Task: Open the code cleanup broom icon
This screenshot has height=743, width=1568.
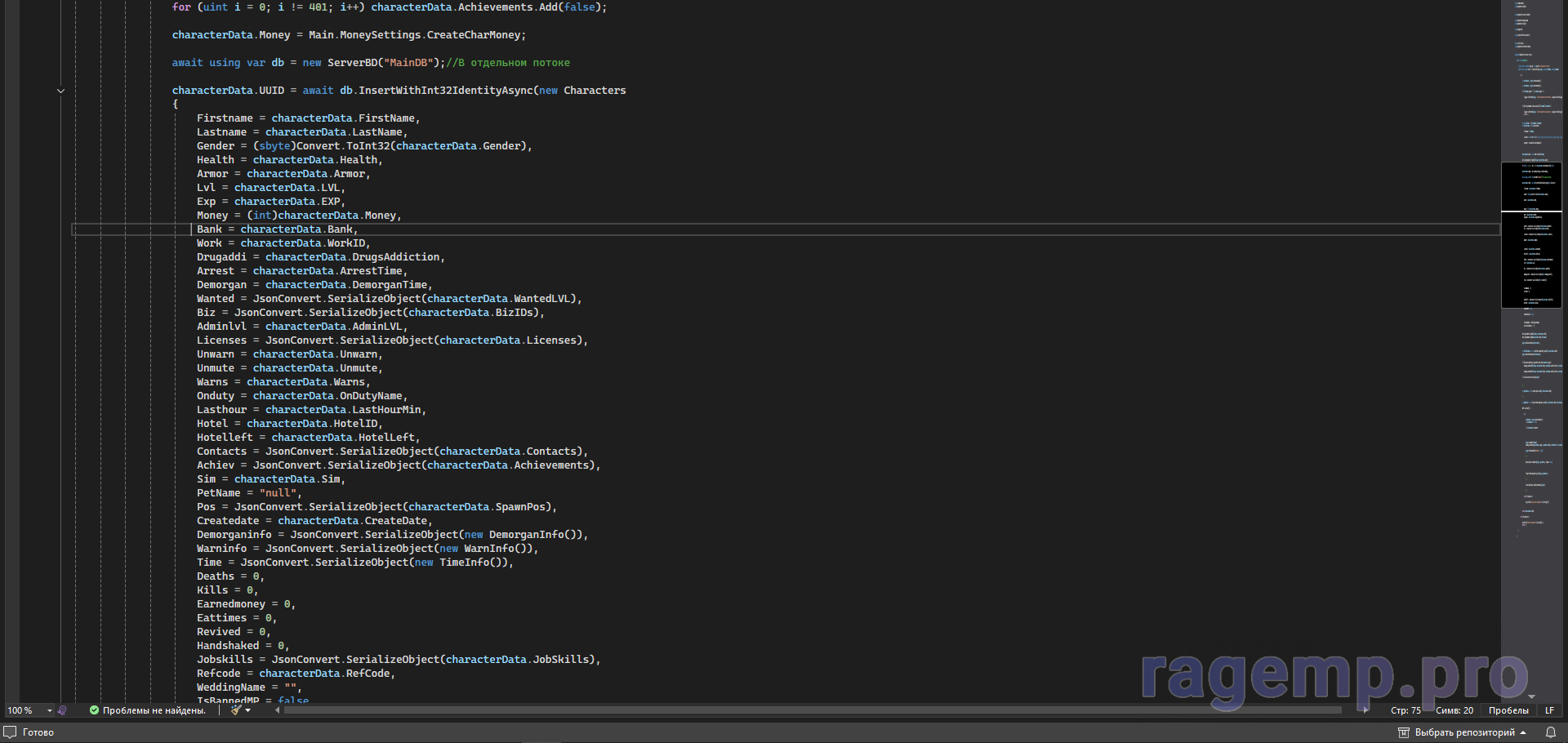Action: (236, 710)
